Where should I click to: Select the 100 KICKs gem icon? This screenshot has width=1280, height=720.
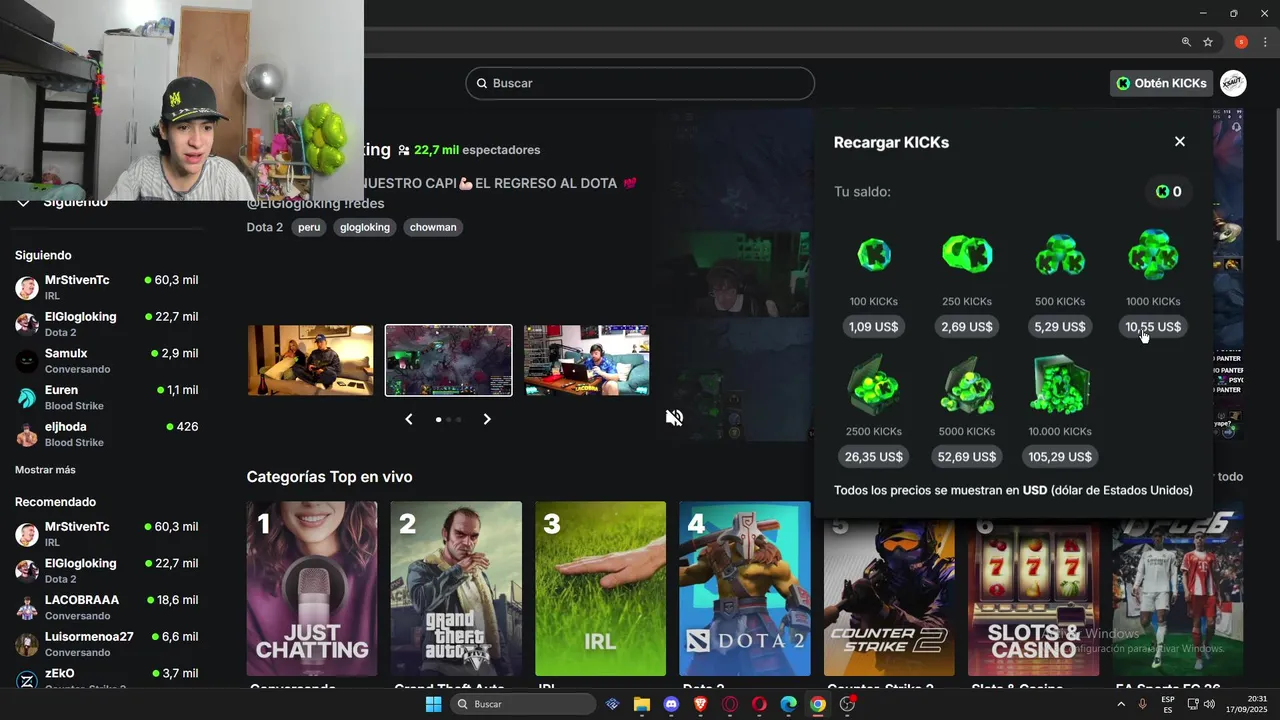tap(874, 255)
